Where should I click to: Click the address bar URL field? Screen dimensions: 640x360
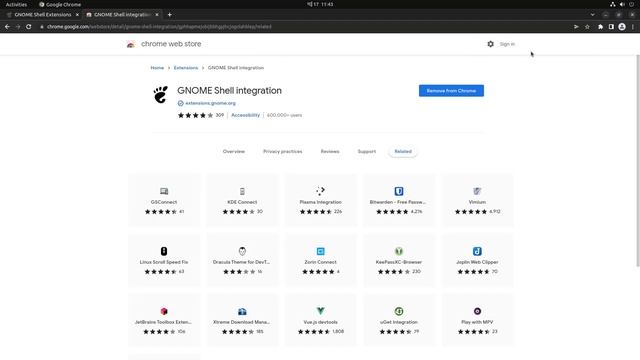pyautogui.click(x=302, y=27)
